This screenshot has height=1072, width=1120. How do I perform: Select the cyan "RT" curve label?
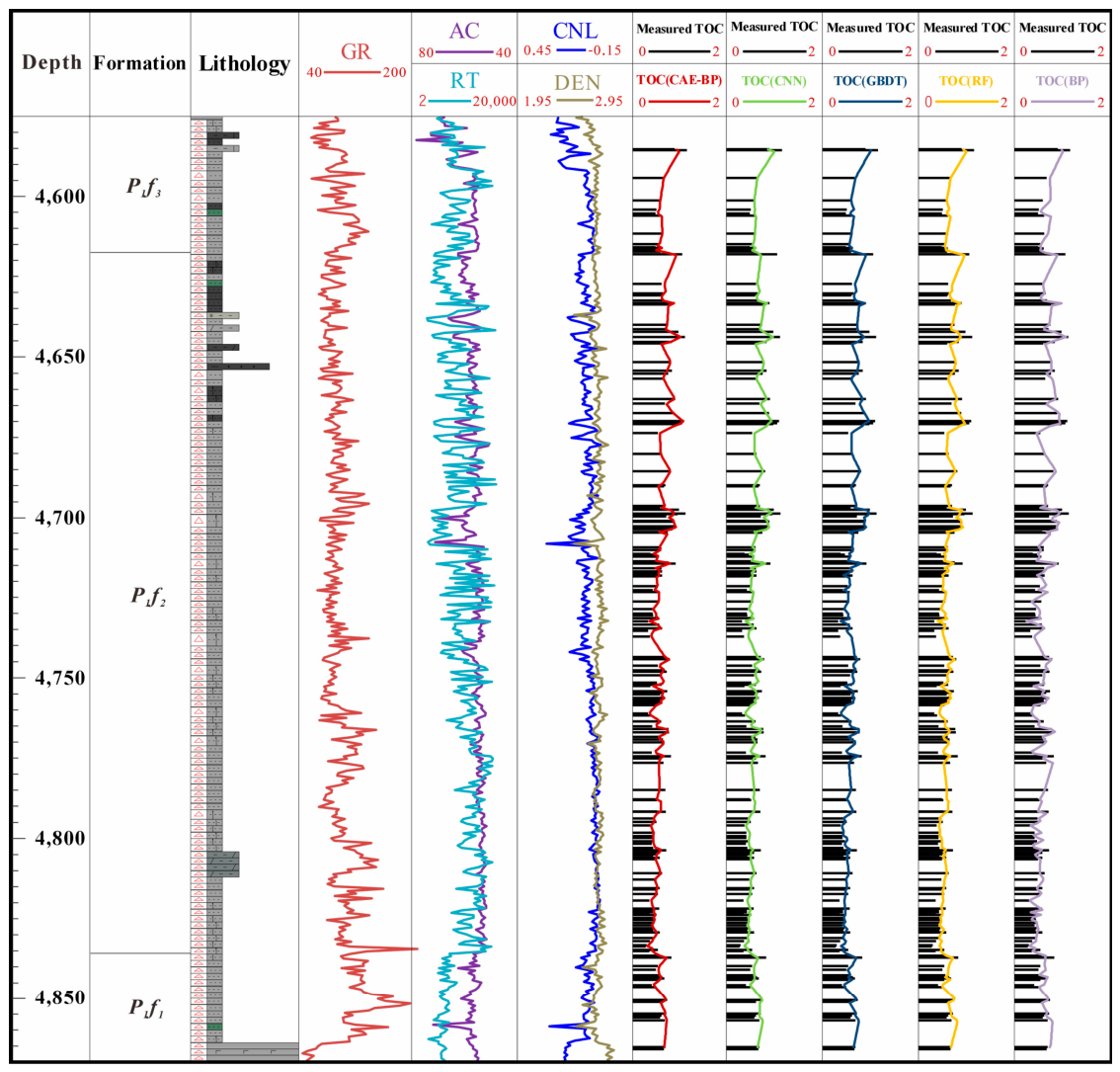coord(464,81)
